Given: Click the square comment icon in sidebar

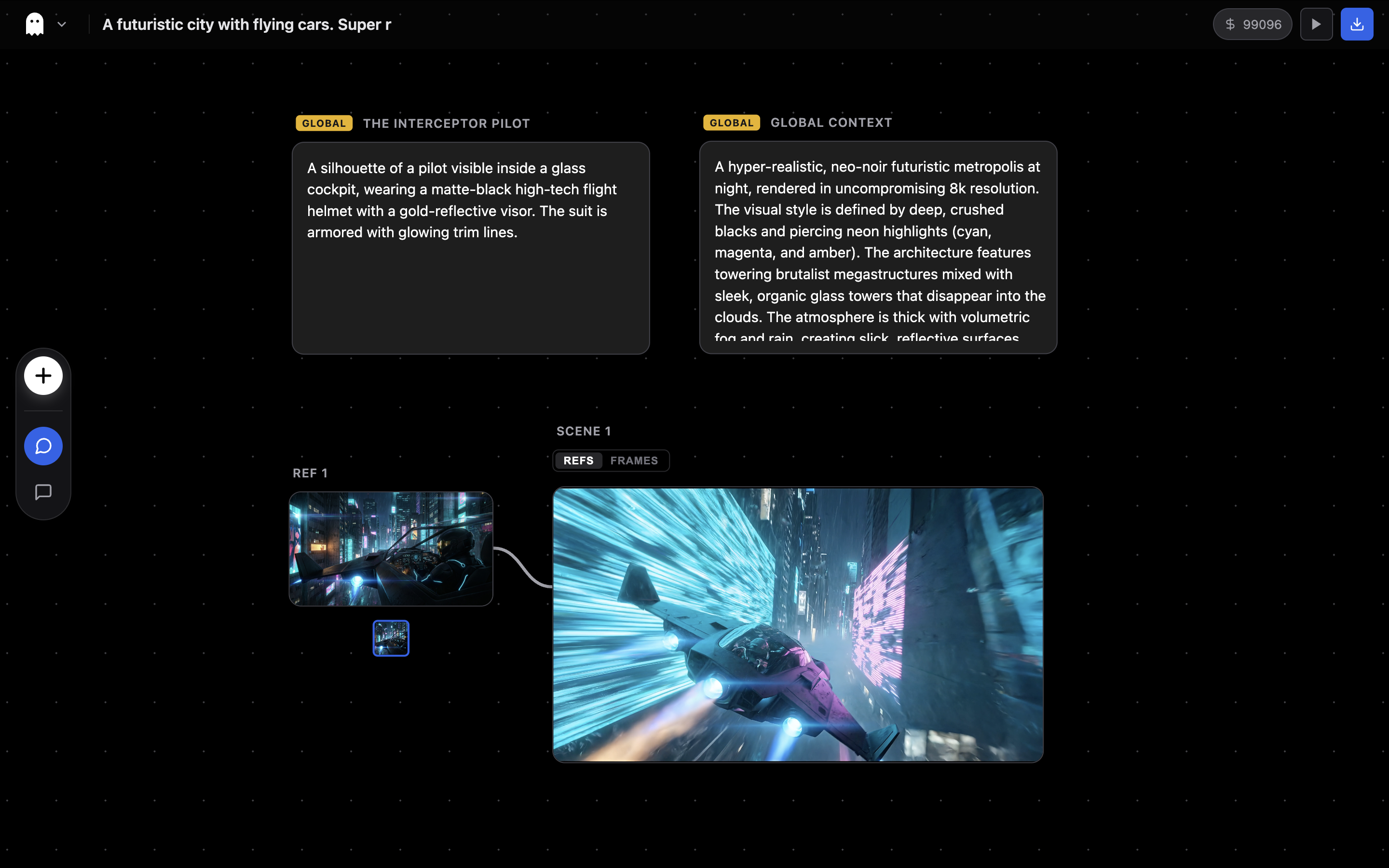Looking at the screenshot, I should point(43,492).
